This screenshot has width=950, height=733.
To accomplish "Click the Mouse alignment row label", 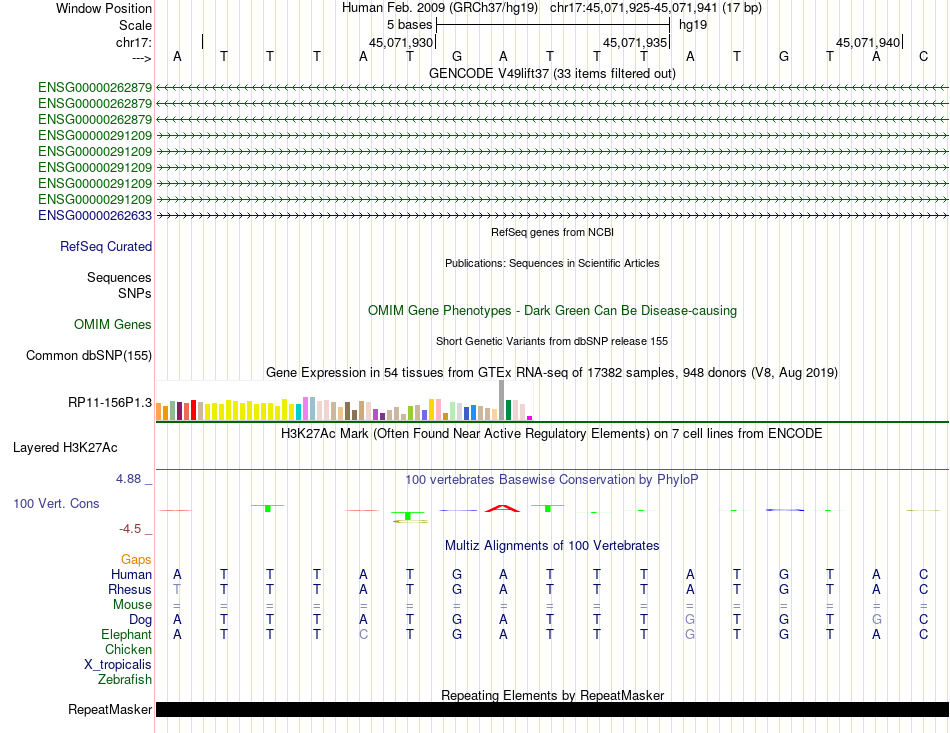I will 133,605.
